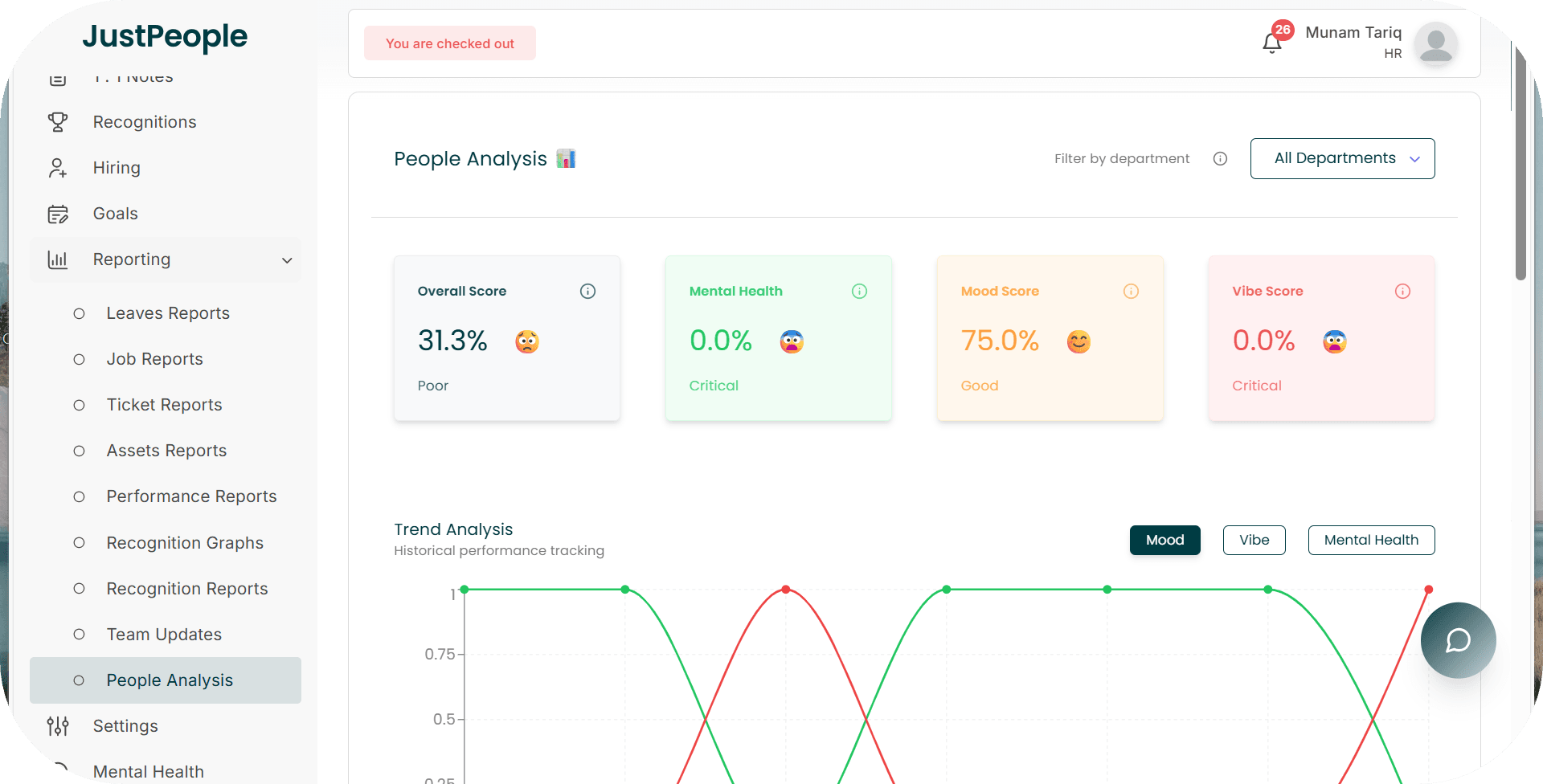1543x784 pixels.
Task: Open the notifications bell icon
Action: tap(1272, 43)
